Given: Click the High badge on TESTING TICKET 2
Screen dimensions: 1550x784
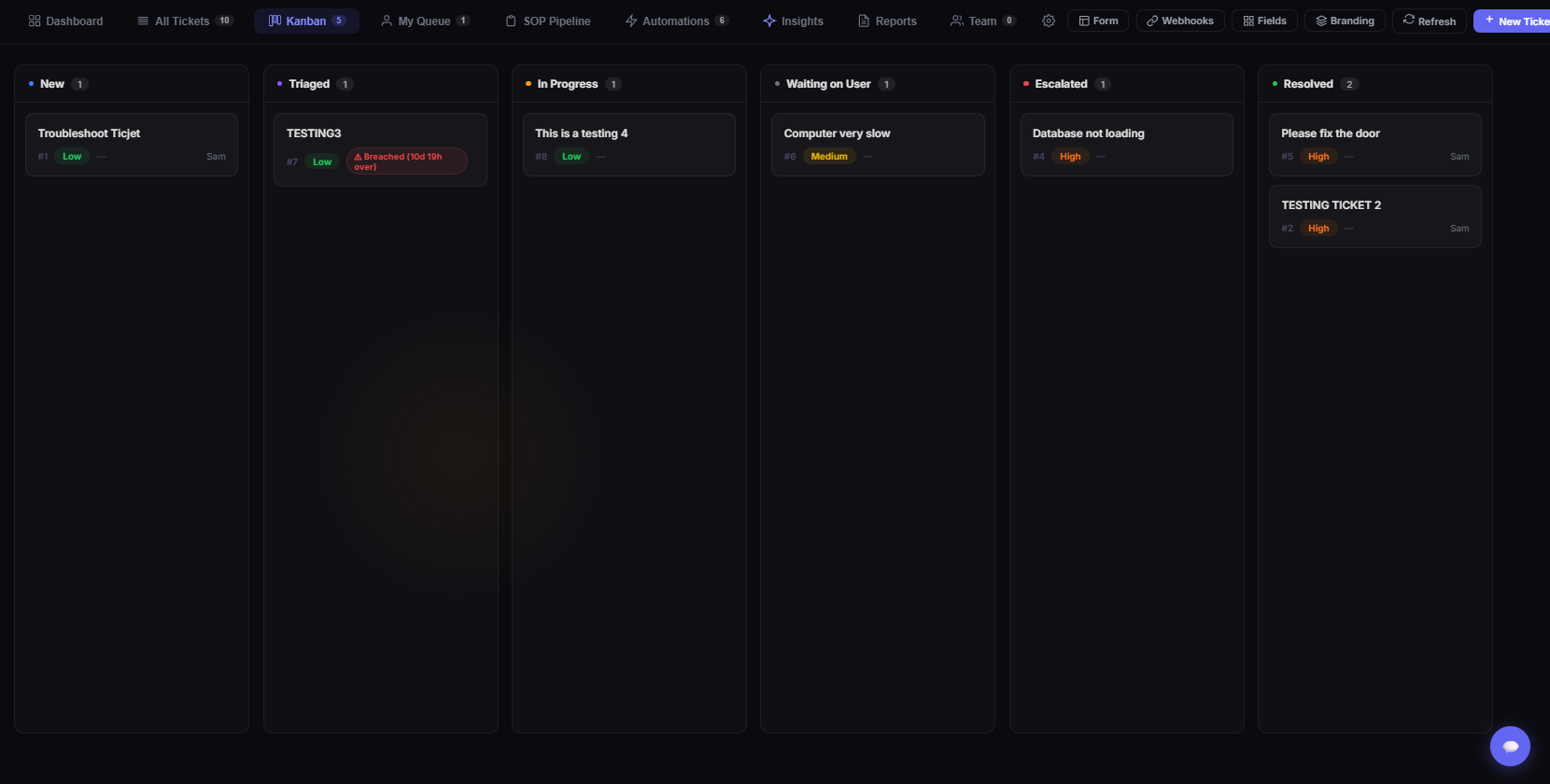Looking at the screenshot, I should click(x=1318, y=229).
